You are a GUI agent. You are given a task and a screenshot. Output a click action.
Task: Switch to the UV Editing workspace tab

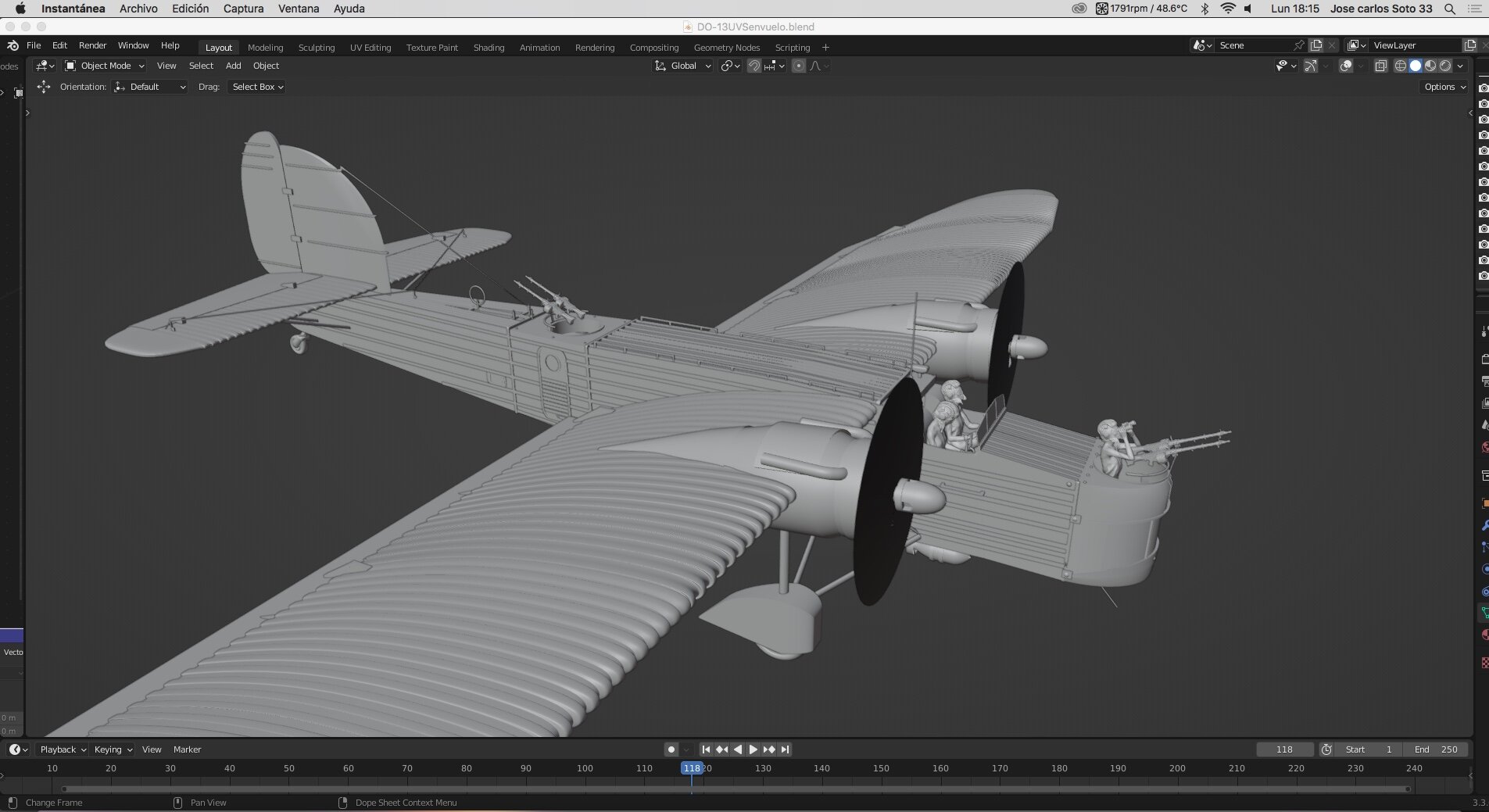click(x=370, y=47)
